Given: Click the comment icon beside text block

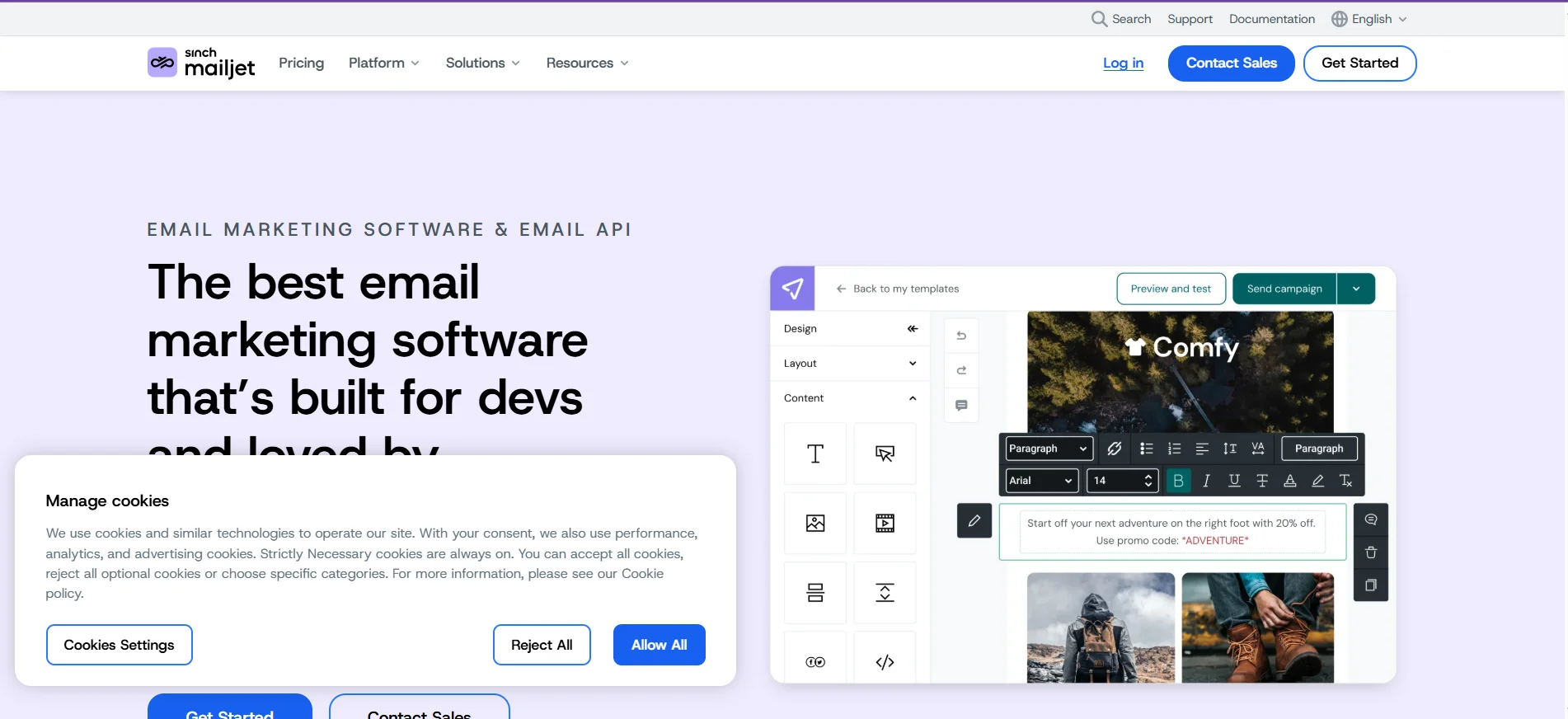Looking at the screenshot, I should (x=1371, y=519).
